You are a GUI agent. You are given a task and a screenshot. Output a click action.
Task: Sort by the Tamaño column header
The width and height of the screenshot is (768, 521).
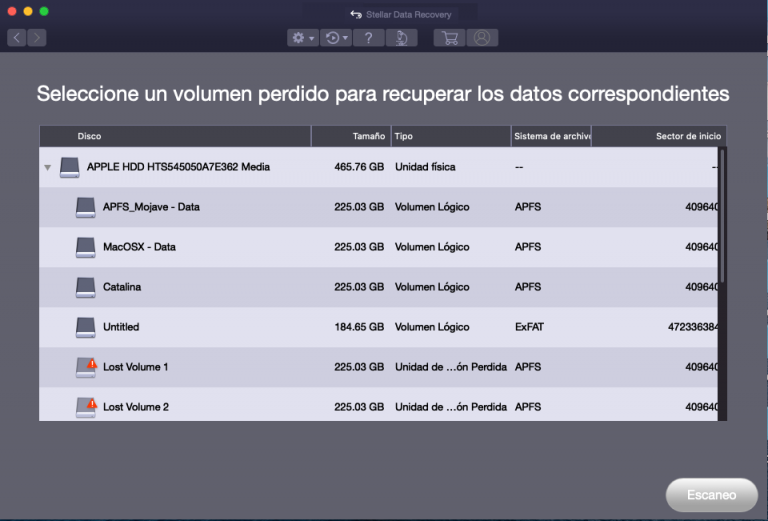coord(351,136)
